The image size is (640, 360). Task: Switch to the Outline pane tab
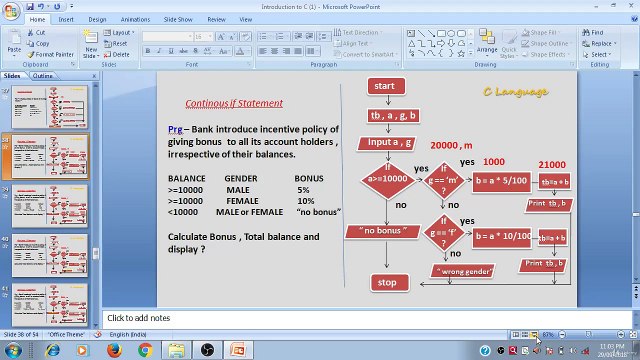(x=42, y=76)
